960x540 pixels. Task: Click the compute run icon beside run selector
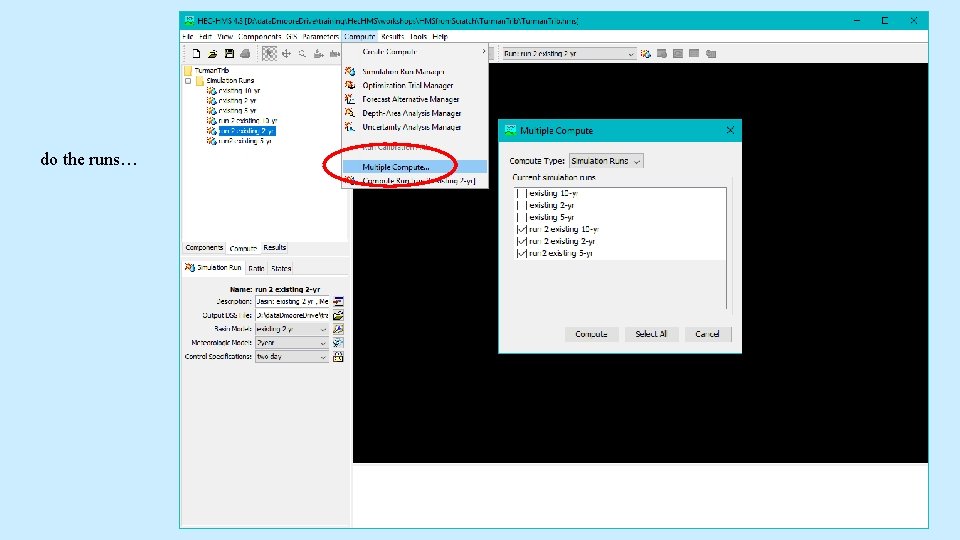pyautogui.click(x=646, y=54)
